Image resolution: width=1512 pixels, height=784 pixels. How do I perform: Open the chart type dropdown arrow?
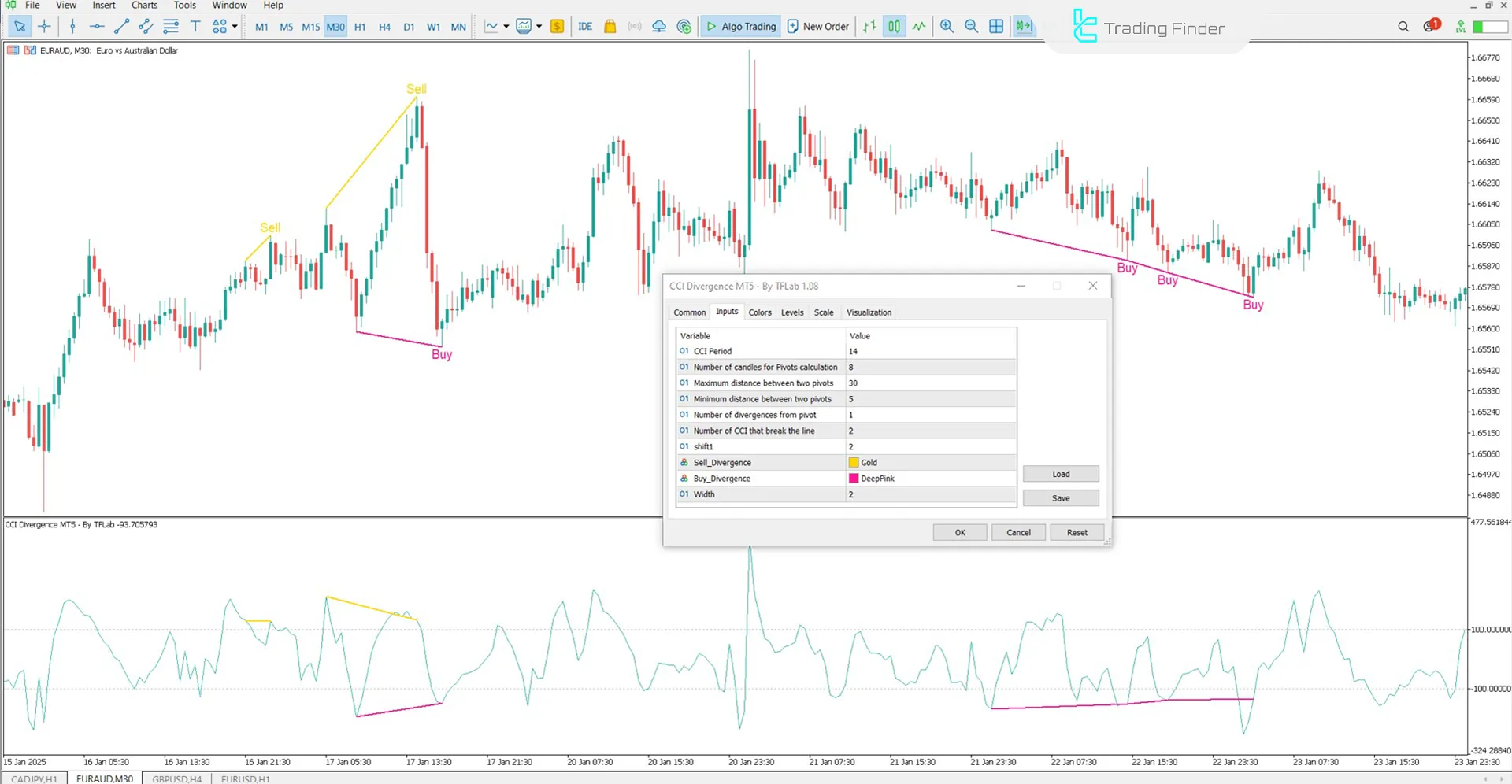click(506, 26)
